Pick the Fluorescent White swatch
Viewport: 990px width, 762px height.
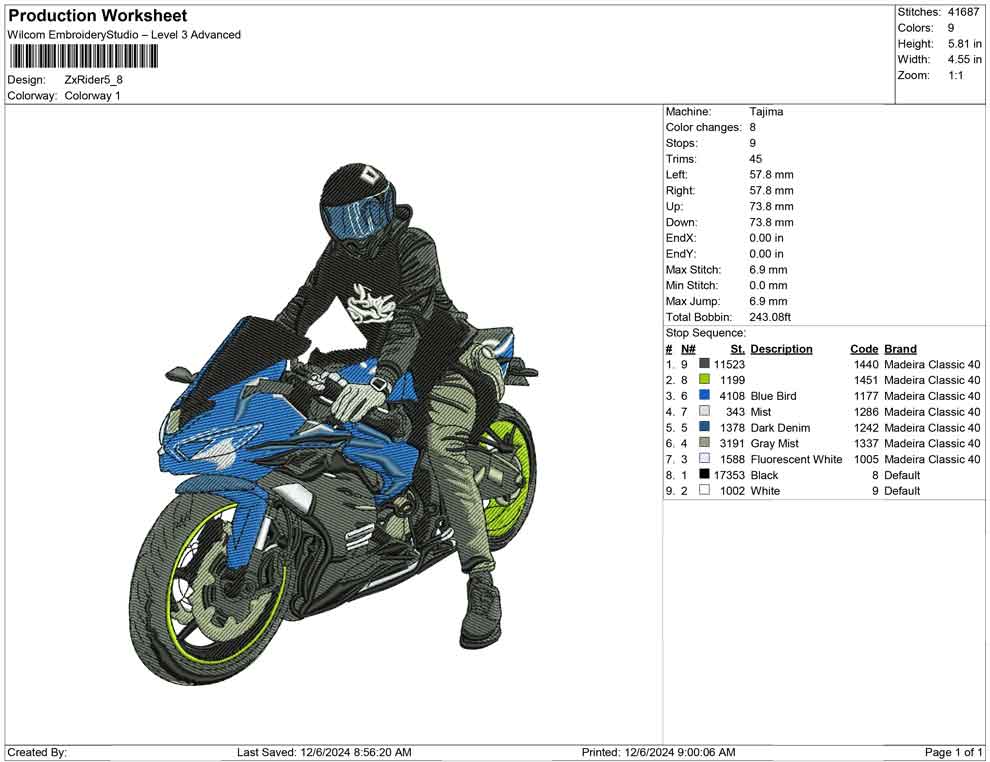tap(705, 459)
